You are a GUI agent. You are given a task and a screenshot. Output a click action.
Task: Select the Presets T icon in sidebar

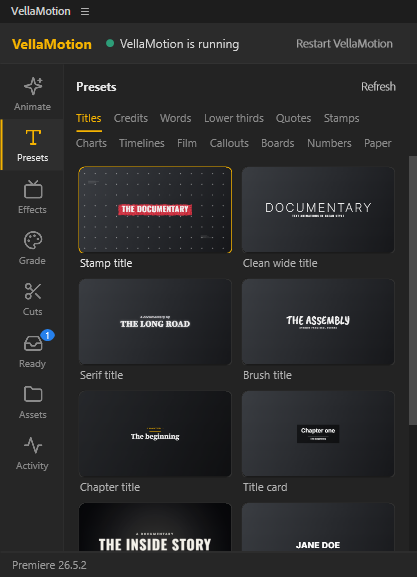coord(33,137)
